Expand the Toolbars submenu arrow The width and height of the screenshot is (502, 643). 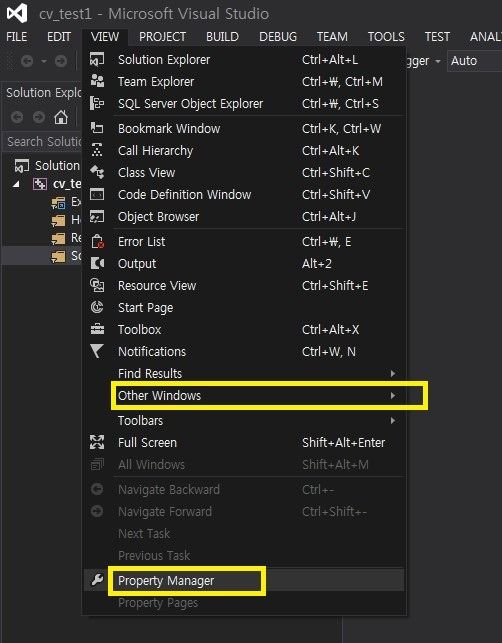pos(392,420)
